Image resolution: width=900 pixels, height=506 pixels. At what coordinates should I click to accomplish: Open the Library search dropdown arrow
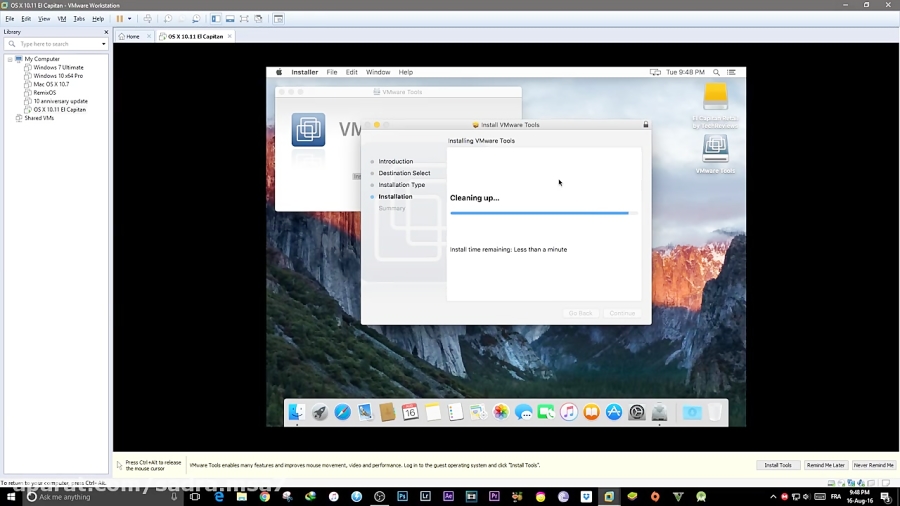pos(103,44)
